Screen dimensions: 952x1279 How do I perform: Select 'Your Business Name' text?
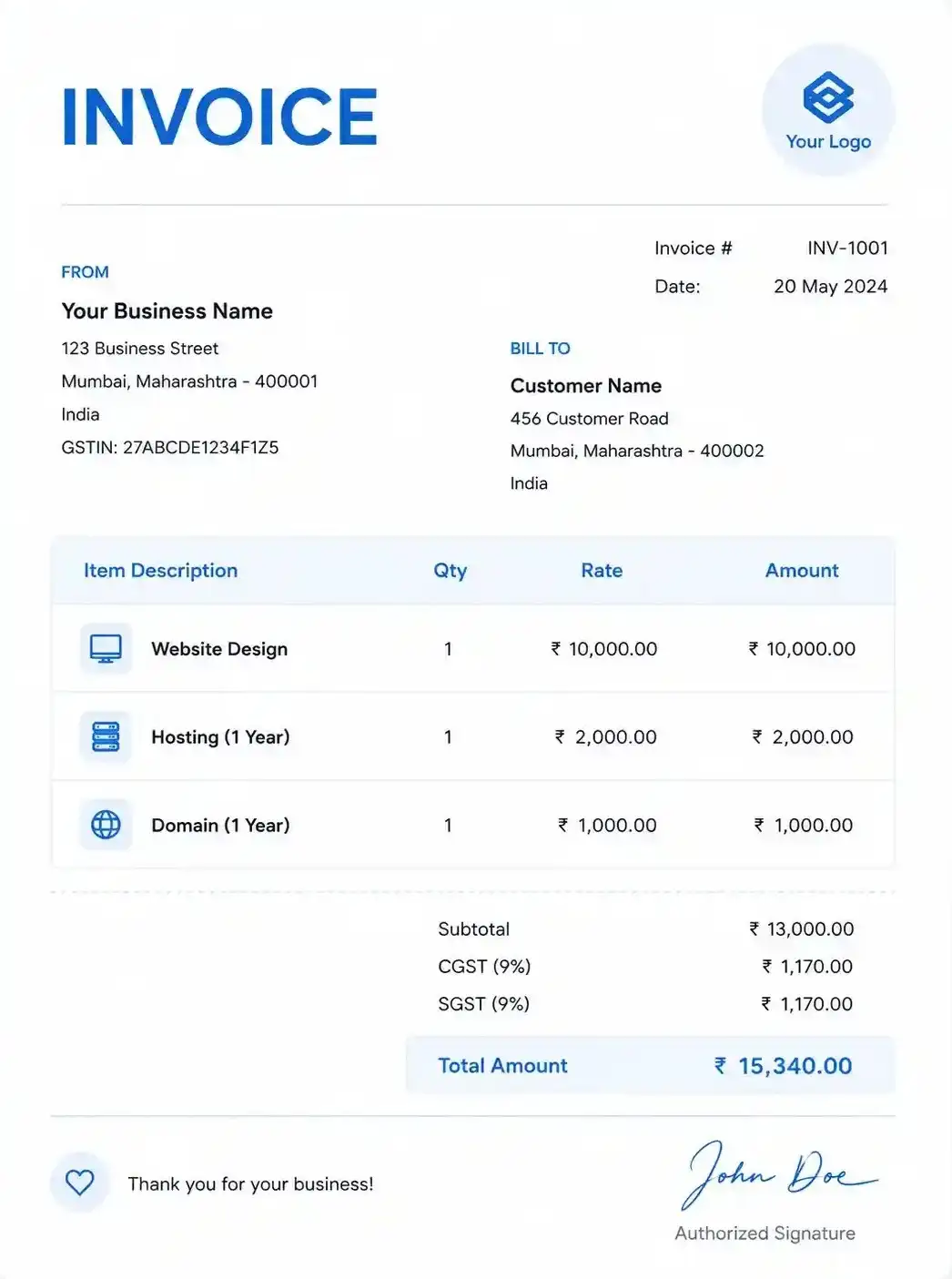click(167, 311)
